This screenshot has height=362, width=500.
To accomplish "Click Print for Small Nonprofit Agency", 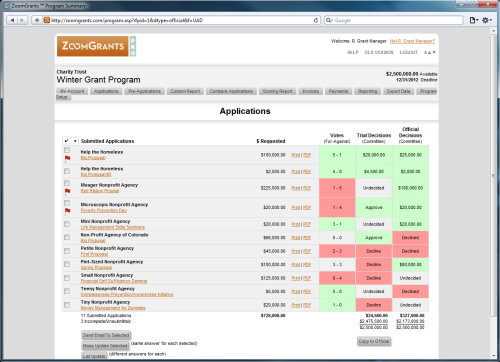I will (x=296, y=278).
